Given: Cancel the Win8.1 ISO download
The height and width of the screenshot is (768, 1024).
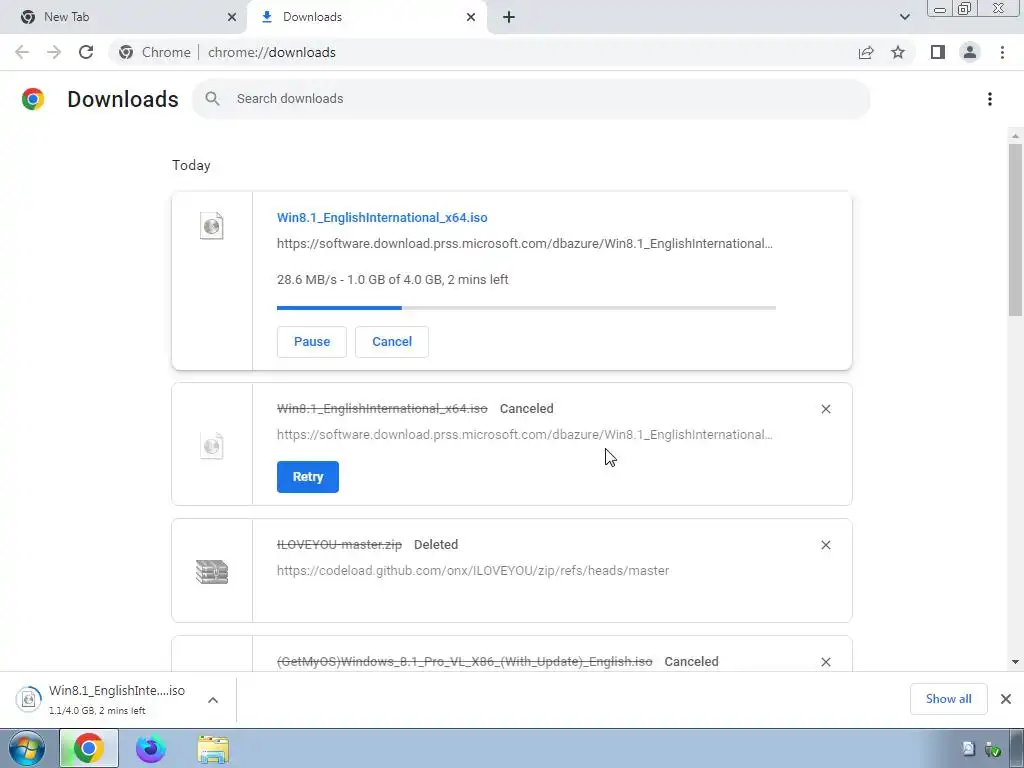Looking at the screenshot, I should [392, 342].
